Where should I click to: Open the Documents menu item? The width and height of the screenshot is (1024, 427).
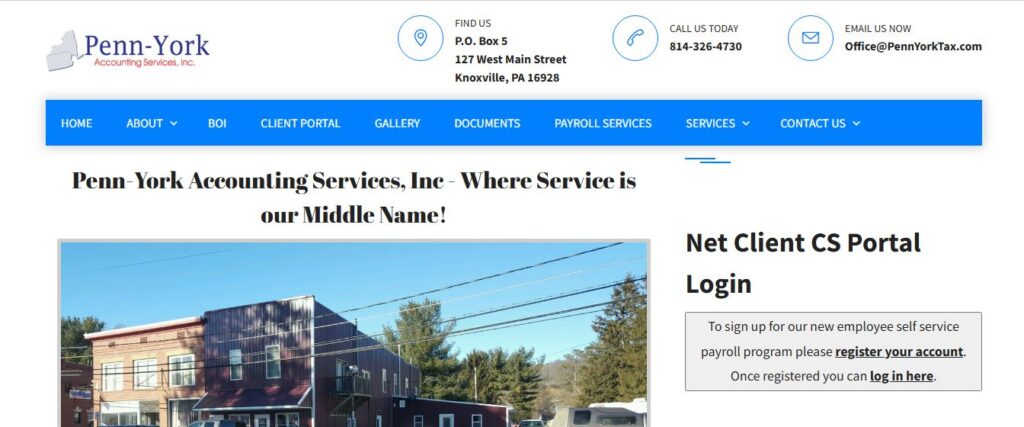coord(487,123)
